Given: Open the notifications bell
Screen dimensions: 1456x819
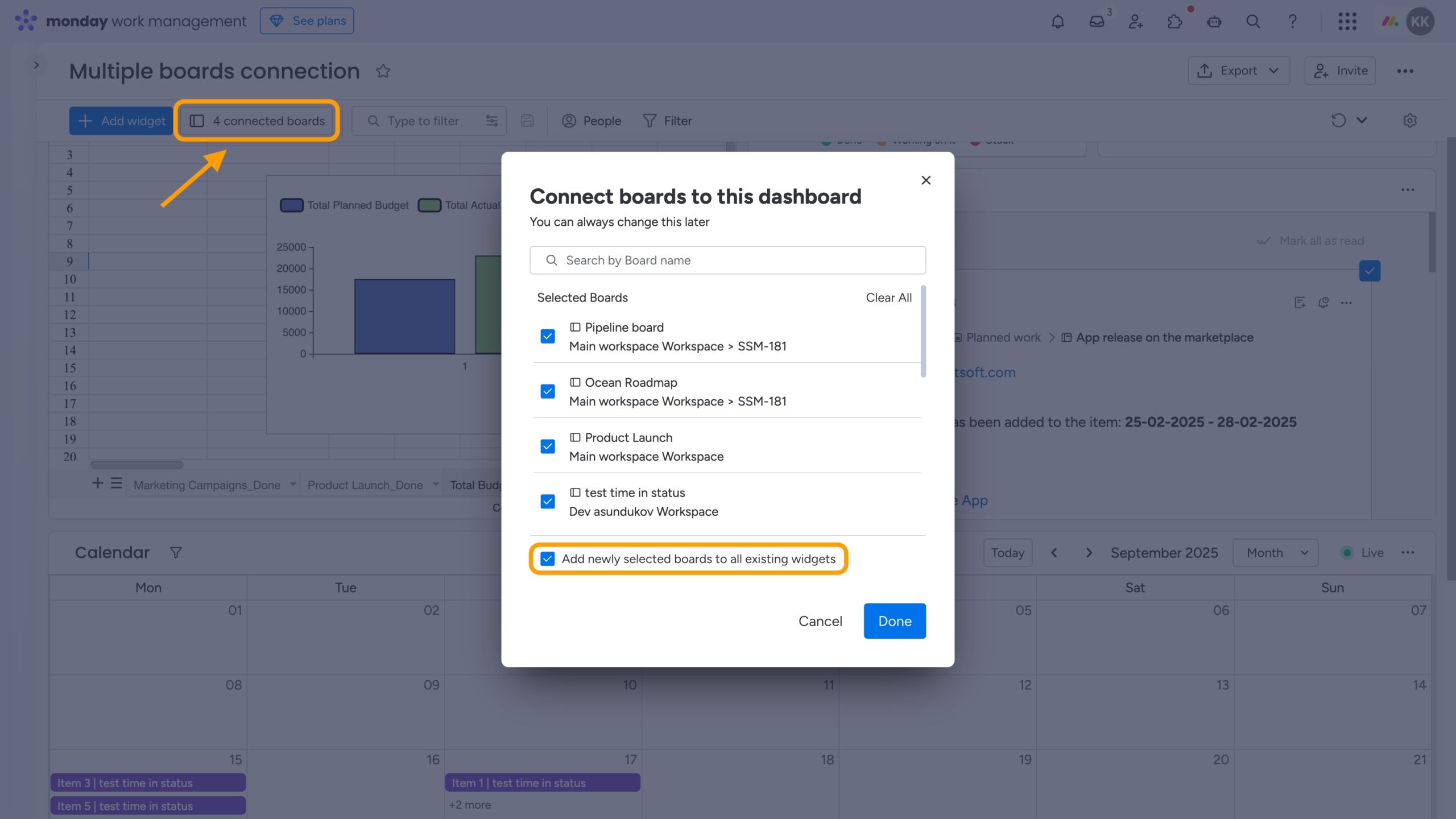Looking at the screenshot, I should click(x=1058, y=21).
